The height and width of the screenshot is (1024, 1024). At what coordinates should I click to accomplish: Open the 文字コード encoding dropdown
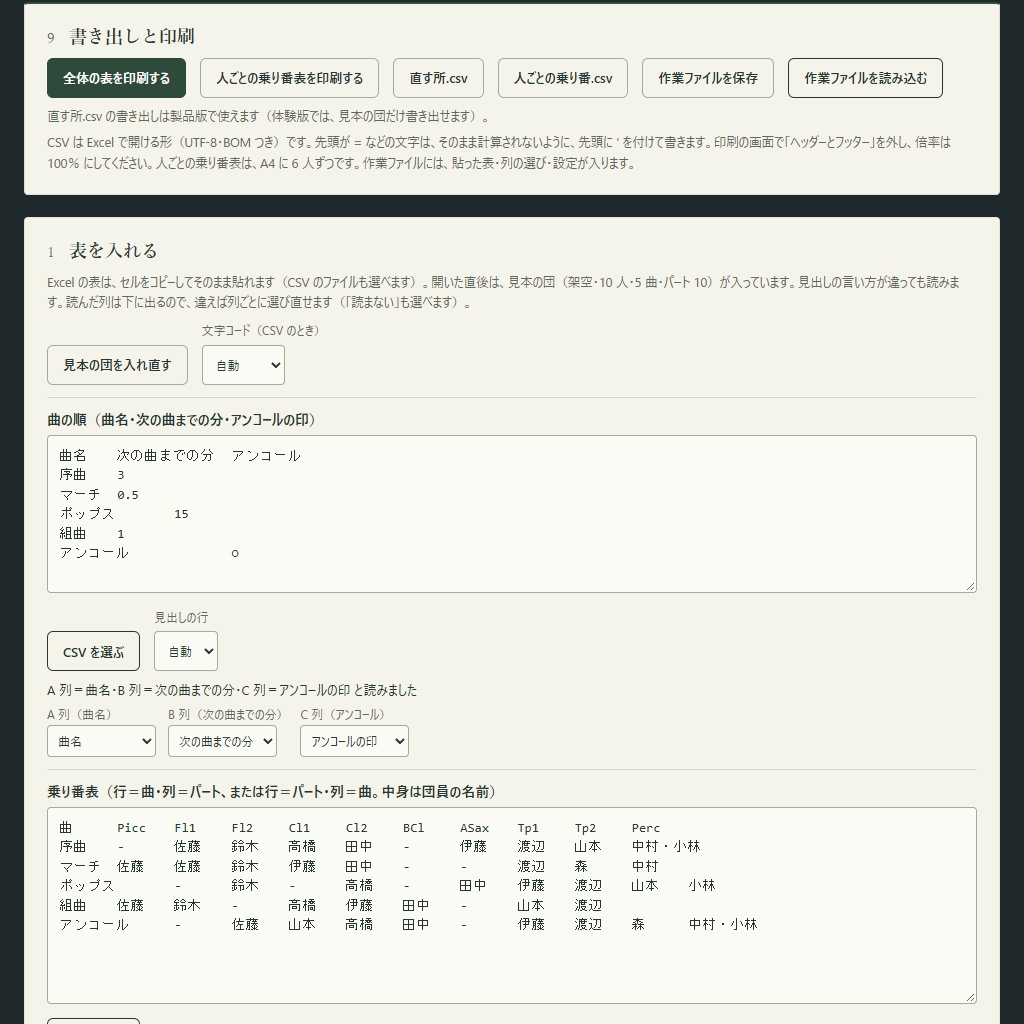(x=244, y=365)
